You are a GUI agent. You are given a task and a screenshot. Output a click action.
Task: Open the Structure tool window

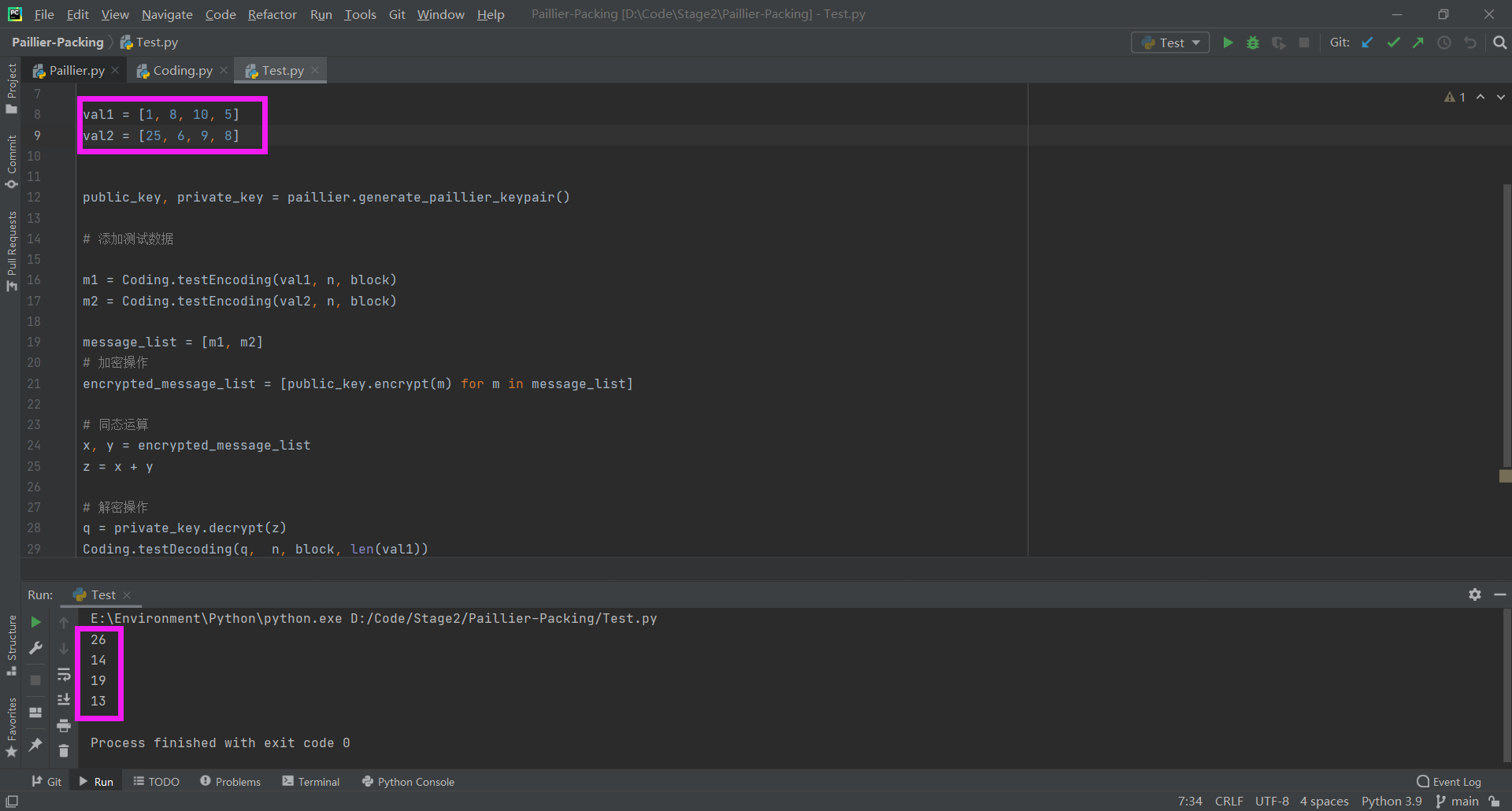tap(11, 645)
